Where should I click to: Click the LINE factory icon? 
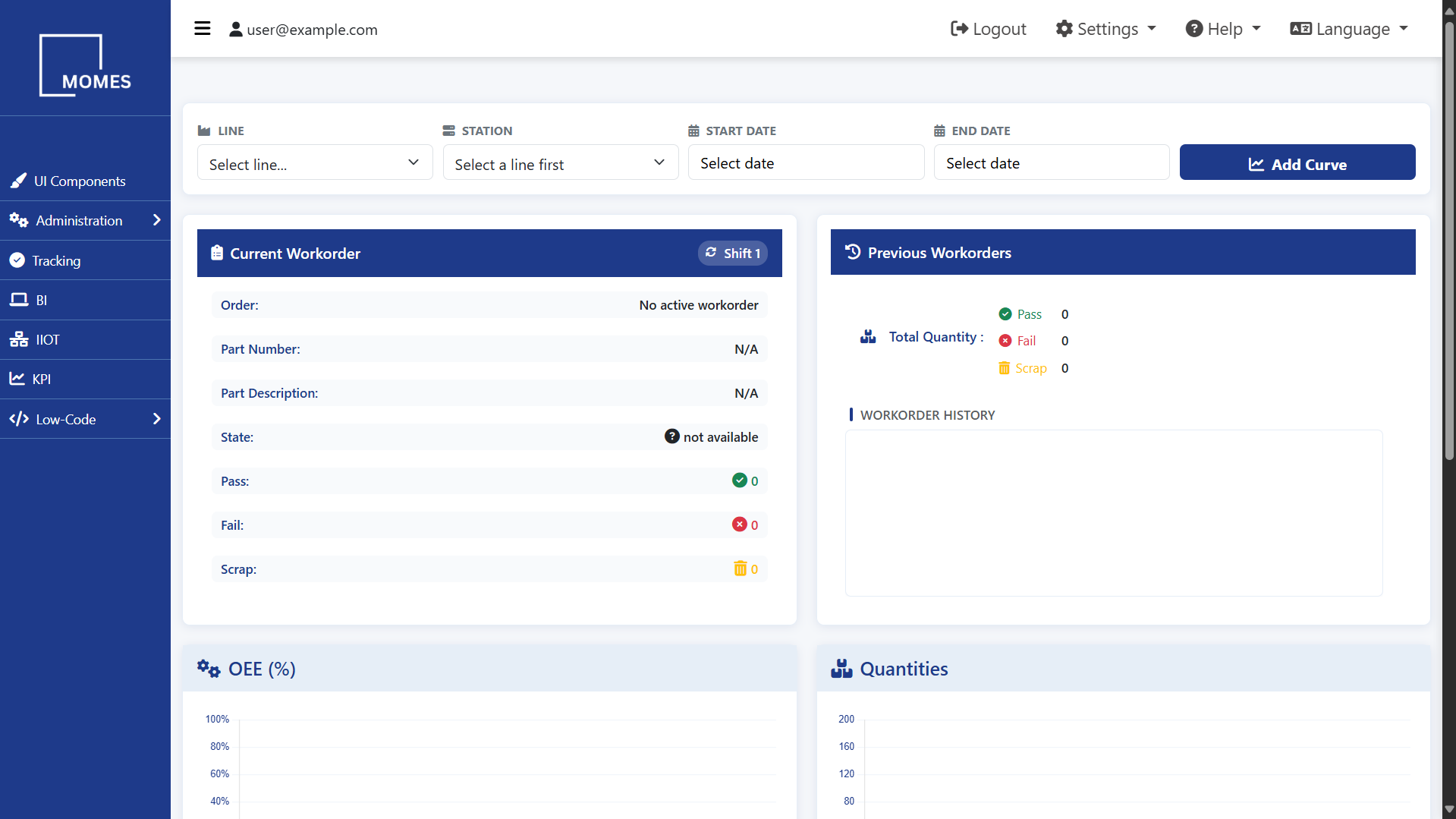[x=204, y=131]
